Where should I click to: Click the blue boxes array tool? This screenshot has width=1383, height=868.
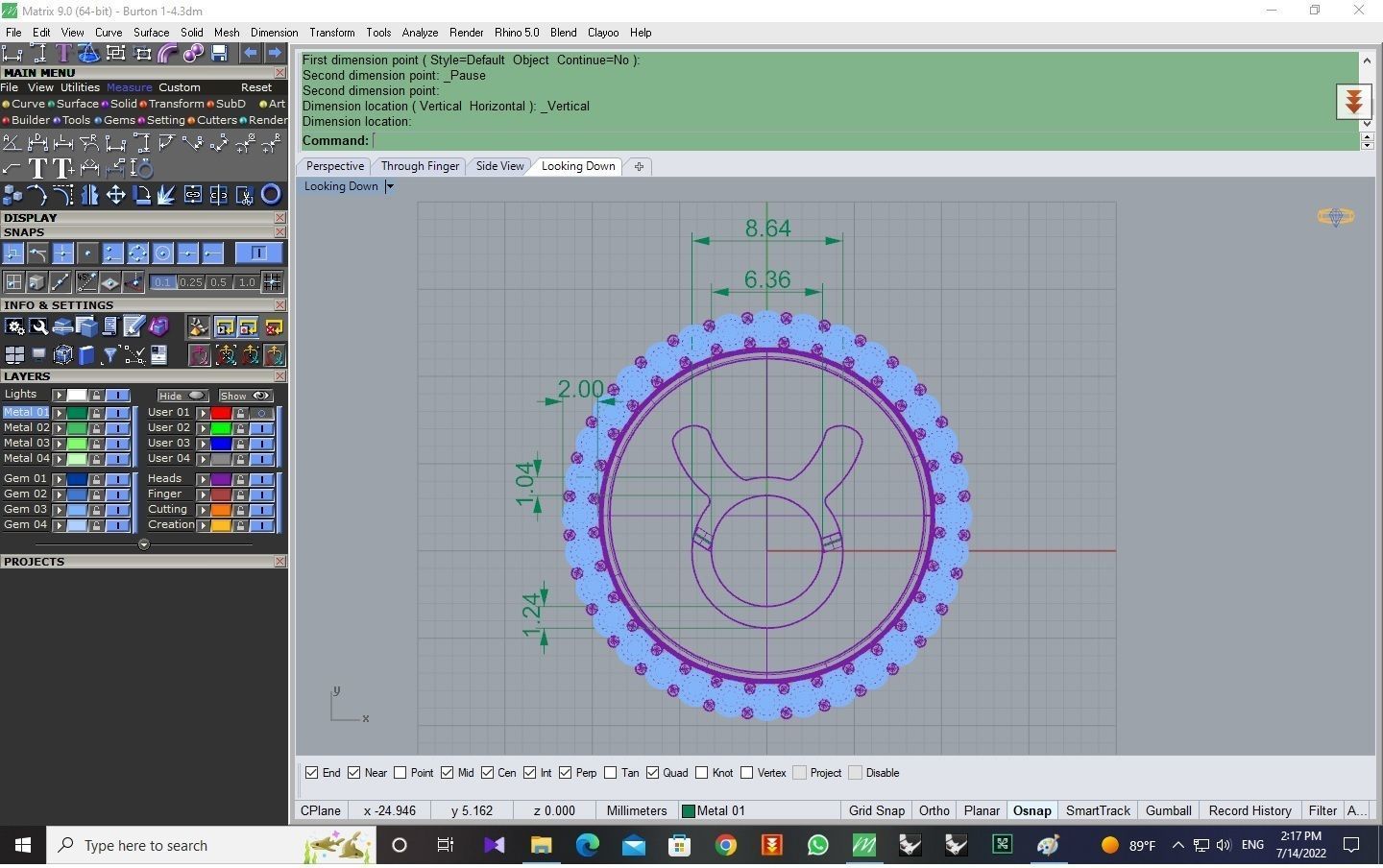[12, 194]
